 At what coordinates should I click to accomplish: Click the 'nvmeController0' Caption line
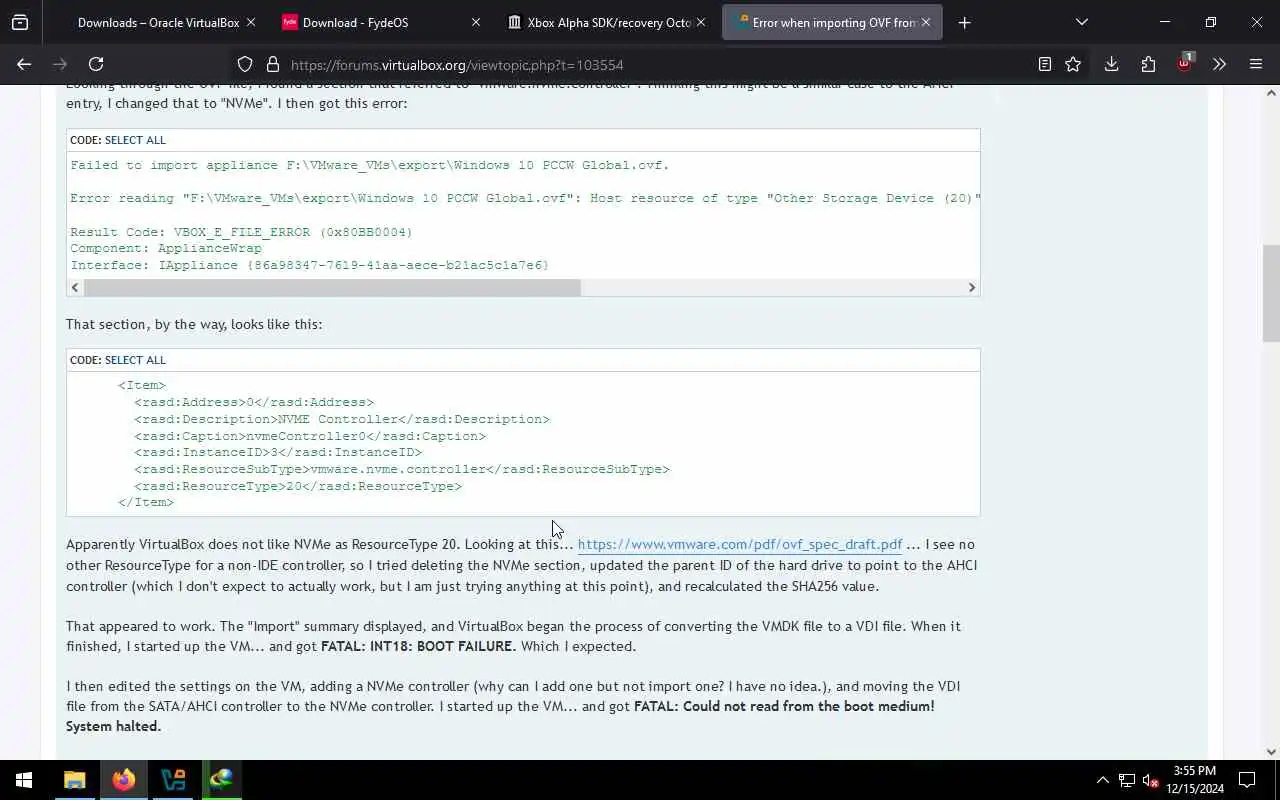pyautogui.click(x=310, y=436)
